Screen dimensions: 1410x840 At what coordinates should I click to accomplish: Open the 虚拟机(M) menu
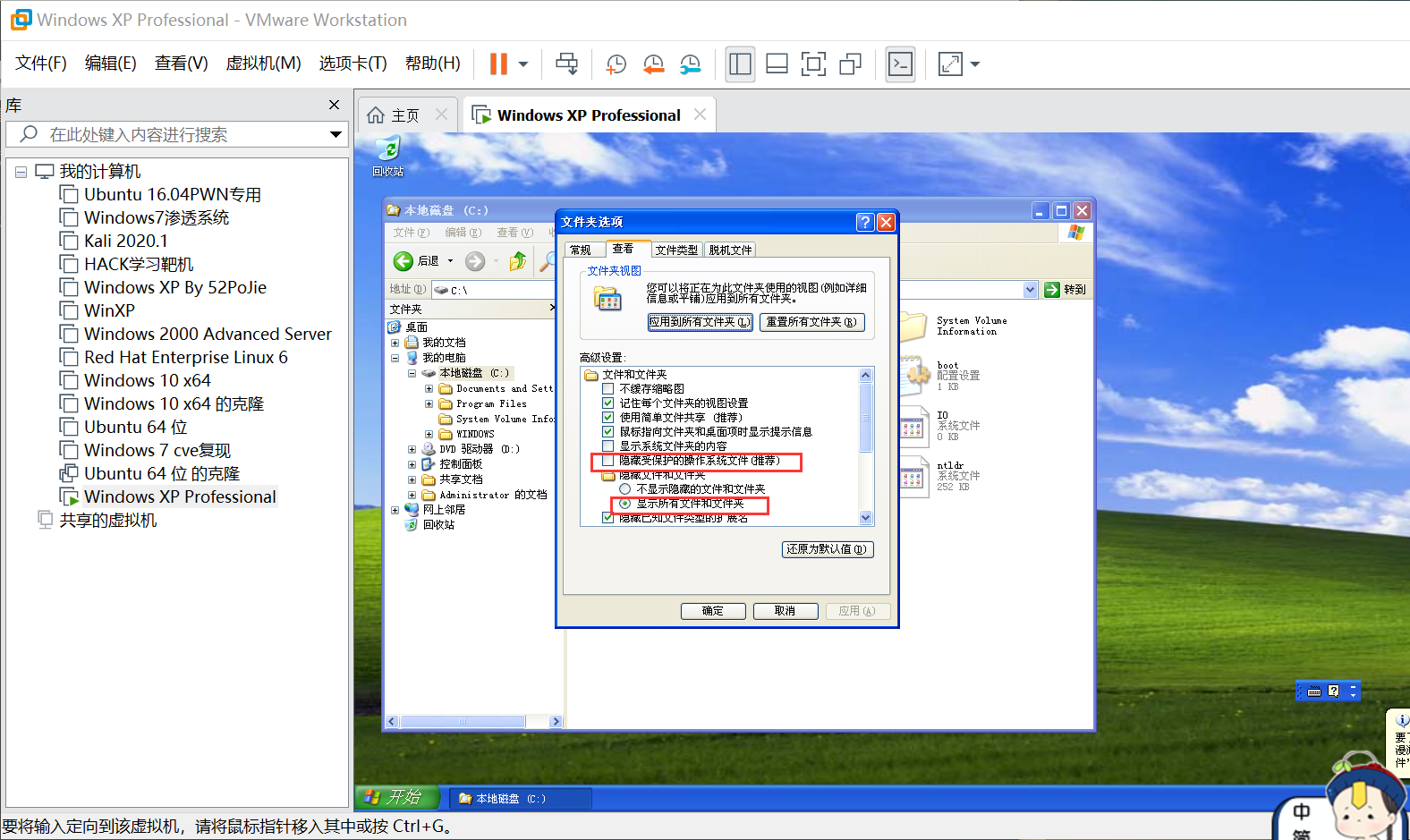(x=263, y=64)
